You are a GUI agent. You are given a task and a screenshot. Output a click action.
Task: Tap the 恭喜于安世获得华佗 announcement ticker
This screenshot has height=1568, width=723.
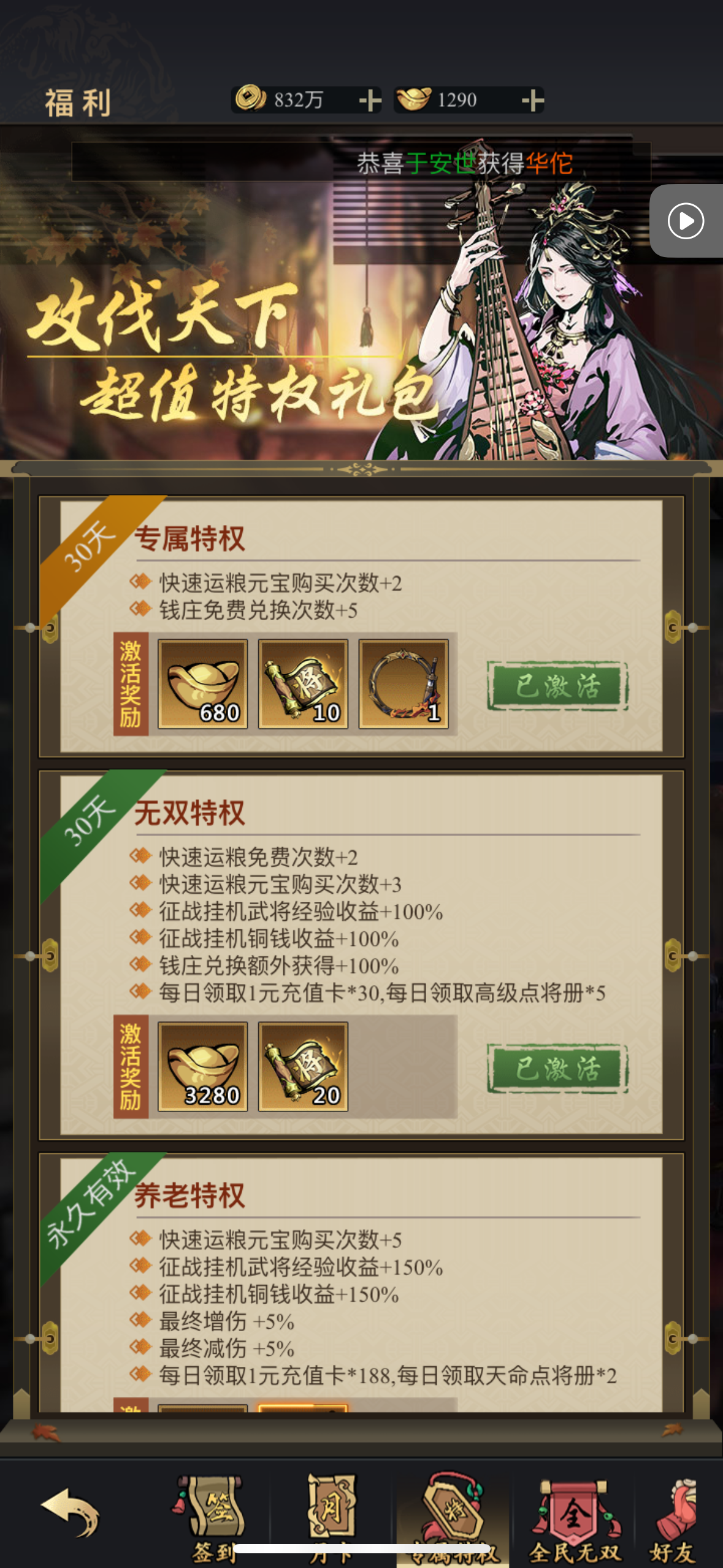click(x=465, y=163)
